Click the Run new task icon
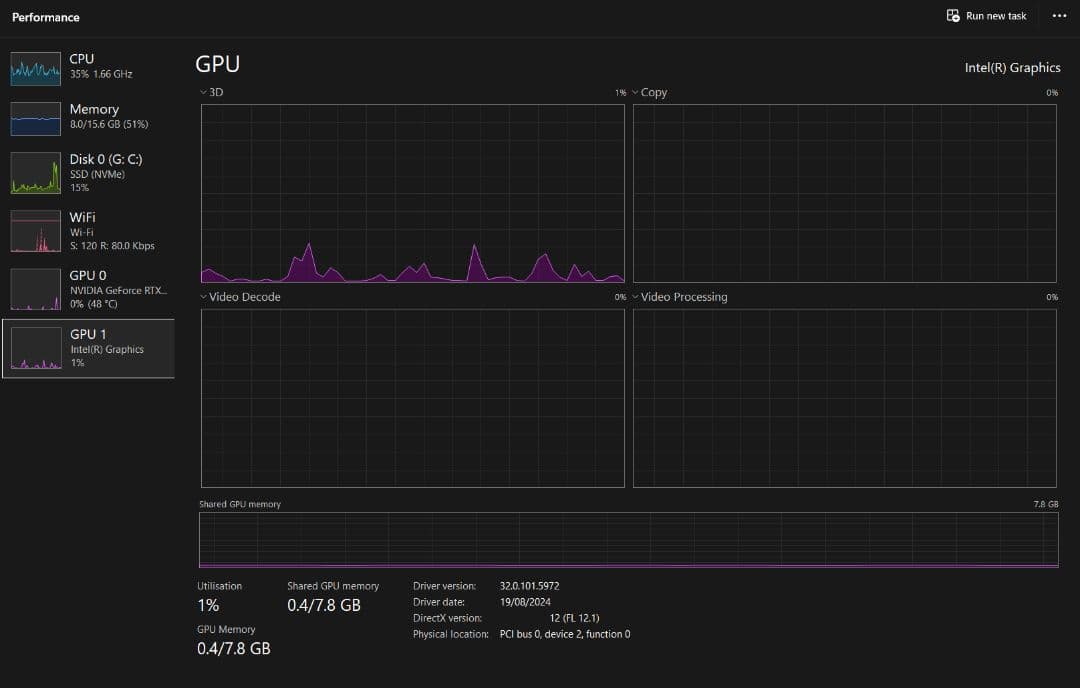Image resolution: width=1080 pixels, height=688 pixels. coord(953,16)
